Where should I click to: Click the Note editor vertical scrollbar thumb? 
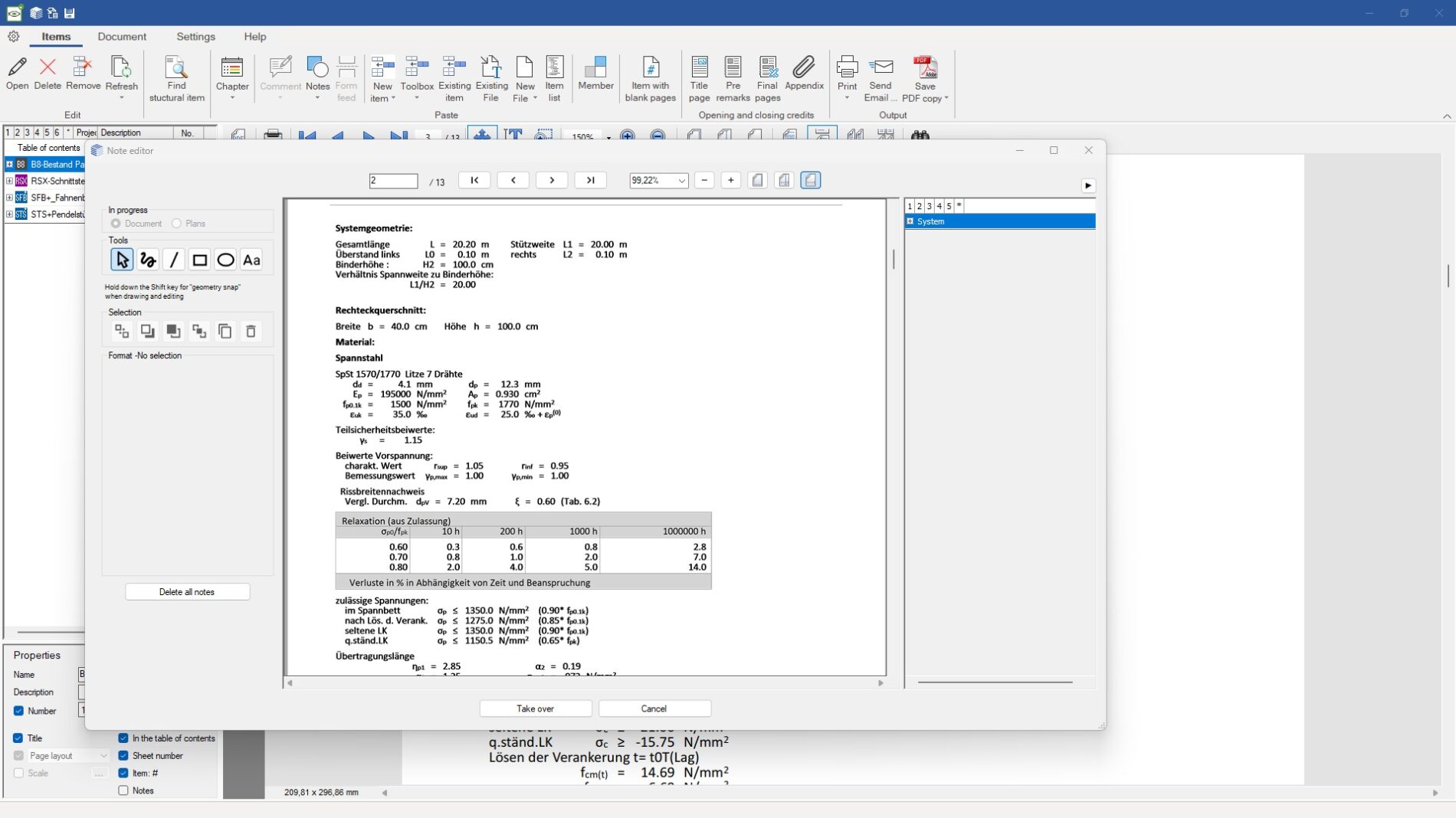click(894, 259)
